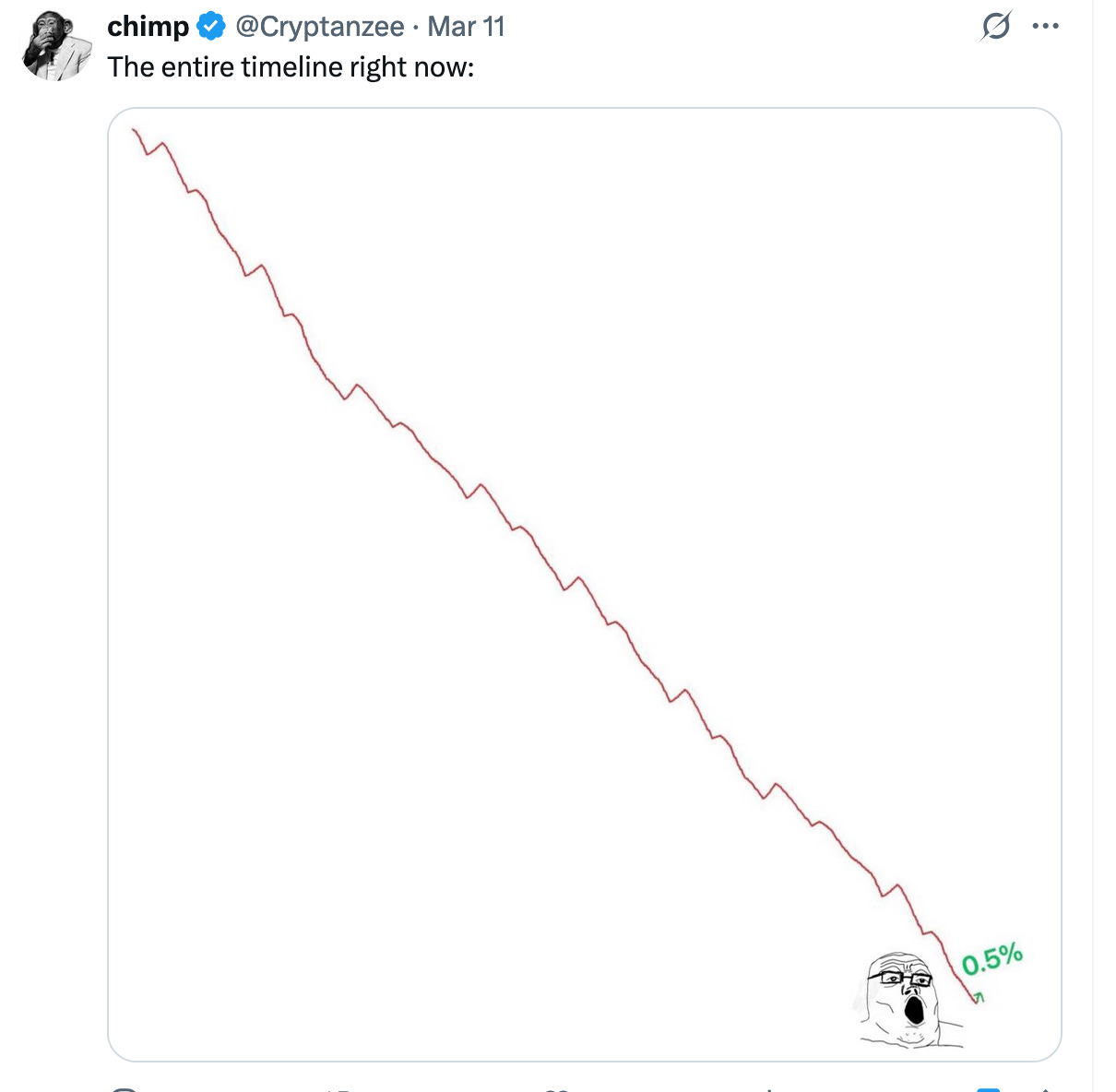This screenshot has width=1116, height=1092.
Task: Click the top-left start of red line
Action: (x=135, y=131)
